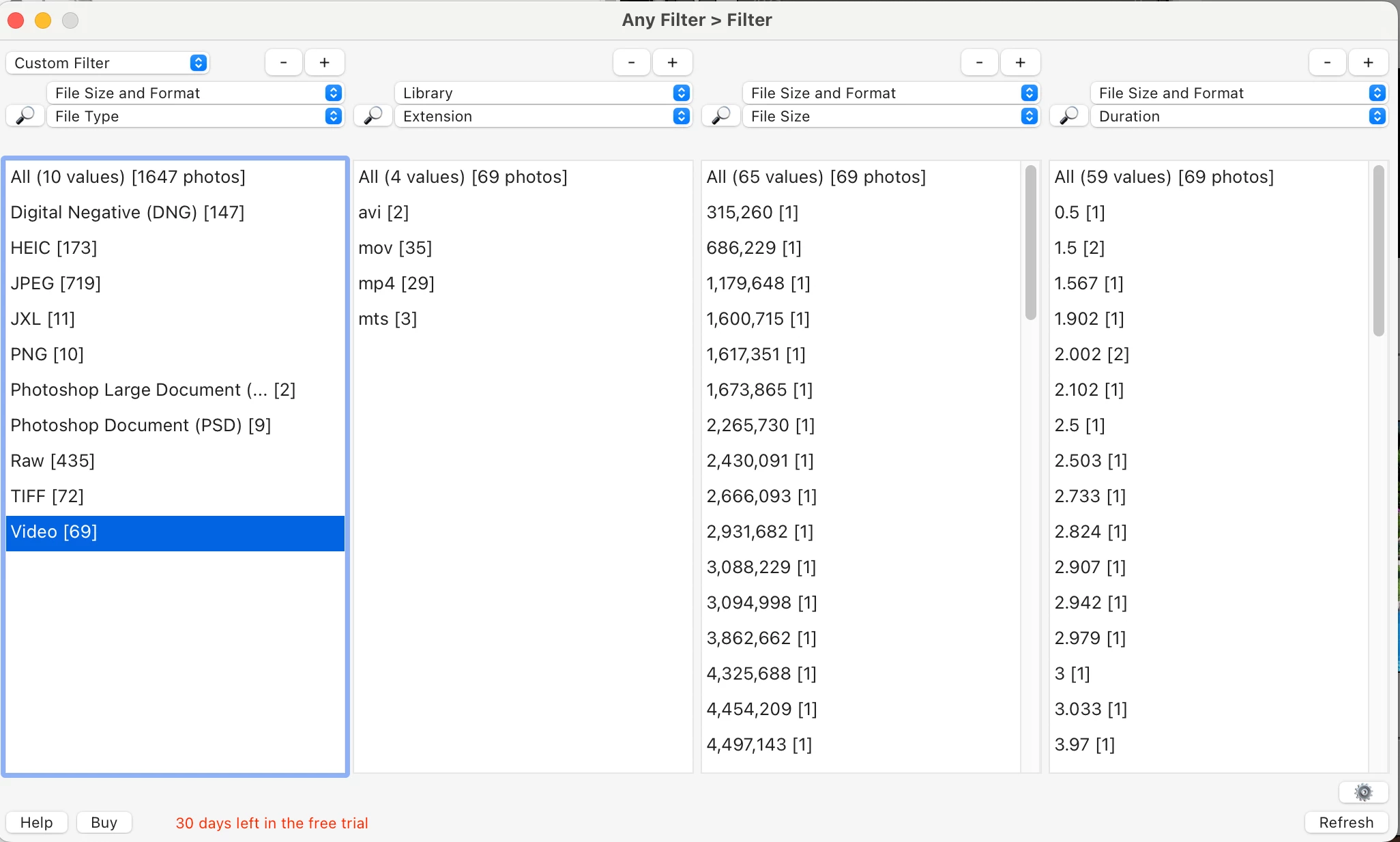Select duration 3 [1]
The image size is (1400, 842).
[1209, 674]
